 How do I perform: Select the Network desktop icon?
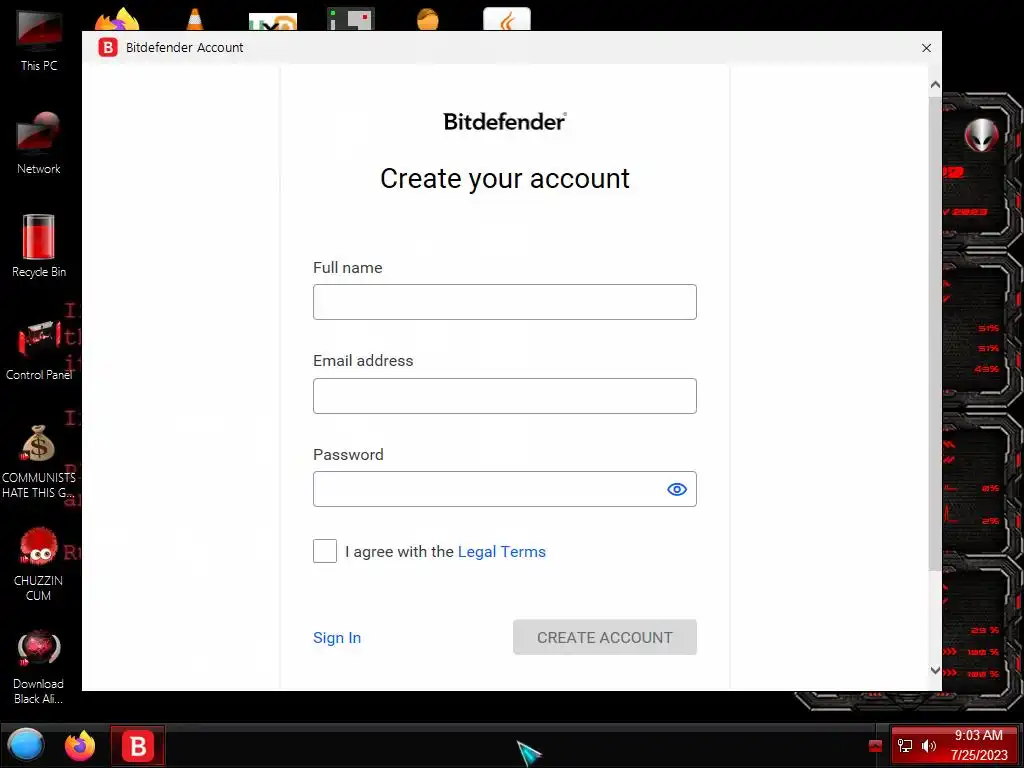(39, 144)
